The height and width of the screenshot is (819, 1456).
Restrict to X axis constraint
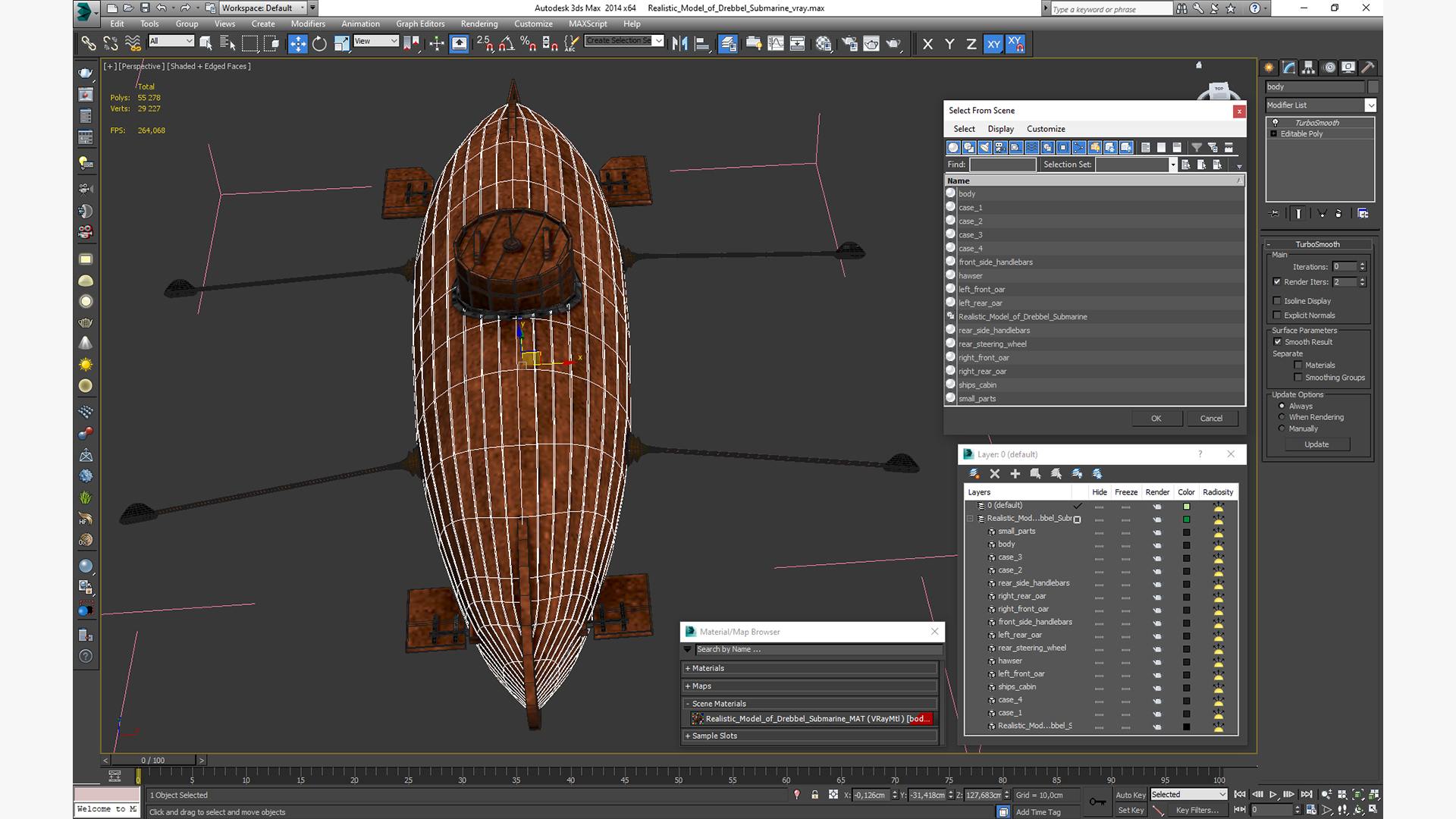click(x=927, y=44)
